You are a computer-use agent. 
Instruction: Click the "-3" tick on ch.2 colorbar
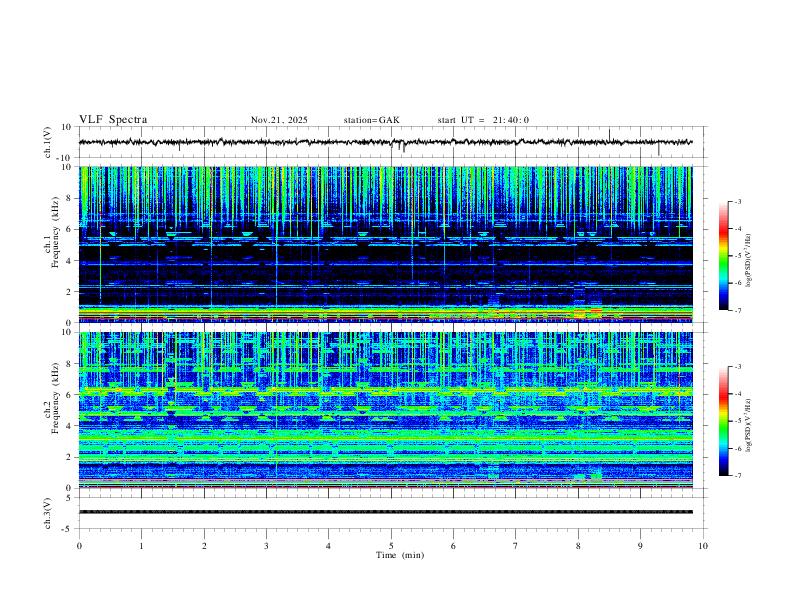pyautogui.click(x=738, y=367)
